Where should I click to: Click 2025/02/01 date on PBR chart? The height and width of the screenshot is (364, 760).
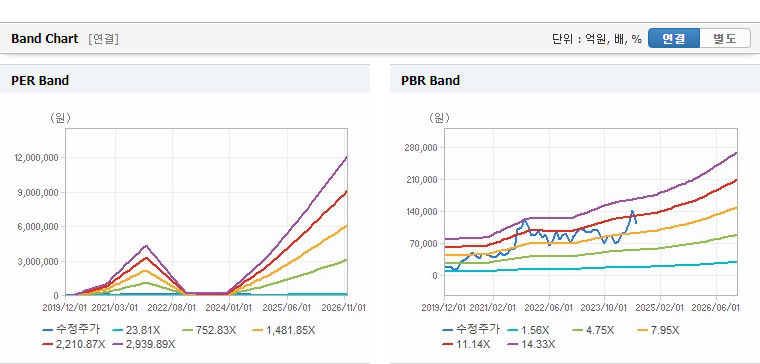point(661,308)
